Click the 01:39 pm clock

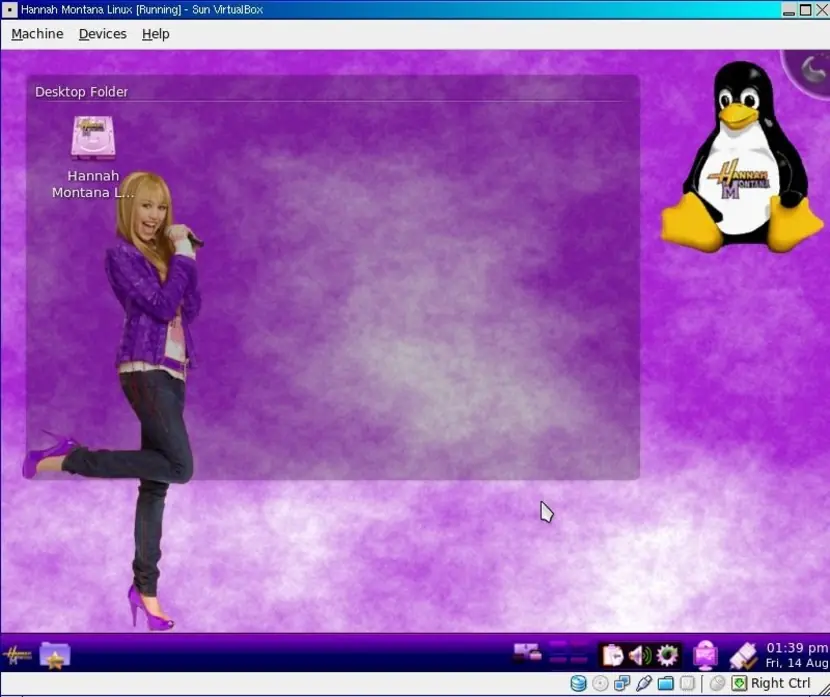797,648
